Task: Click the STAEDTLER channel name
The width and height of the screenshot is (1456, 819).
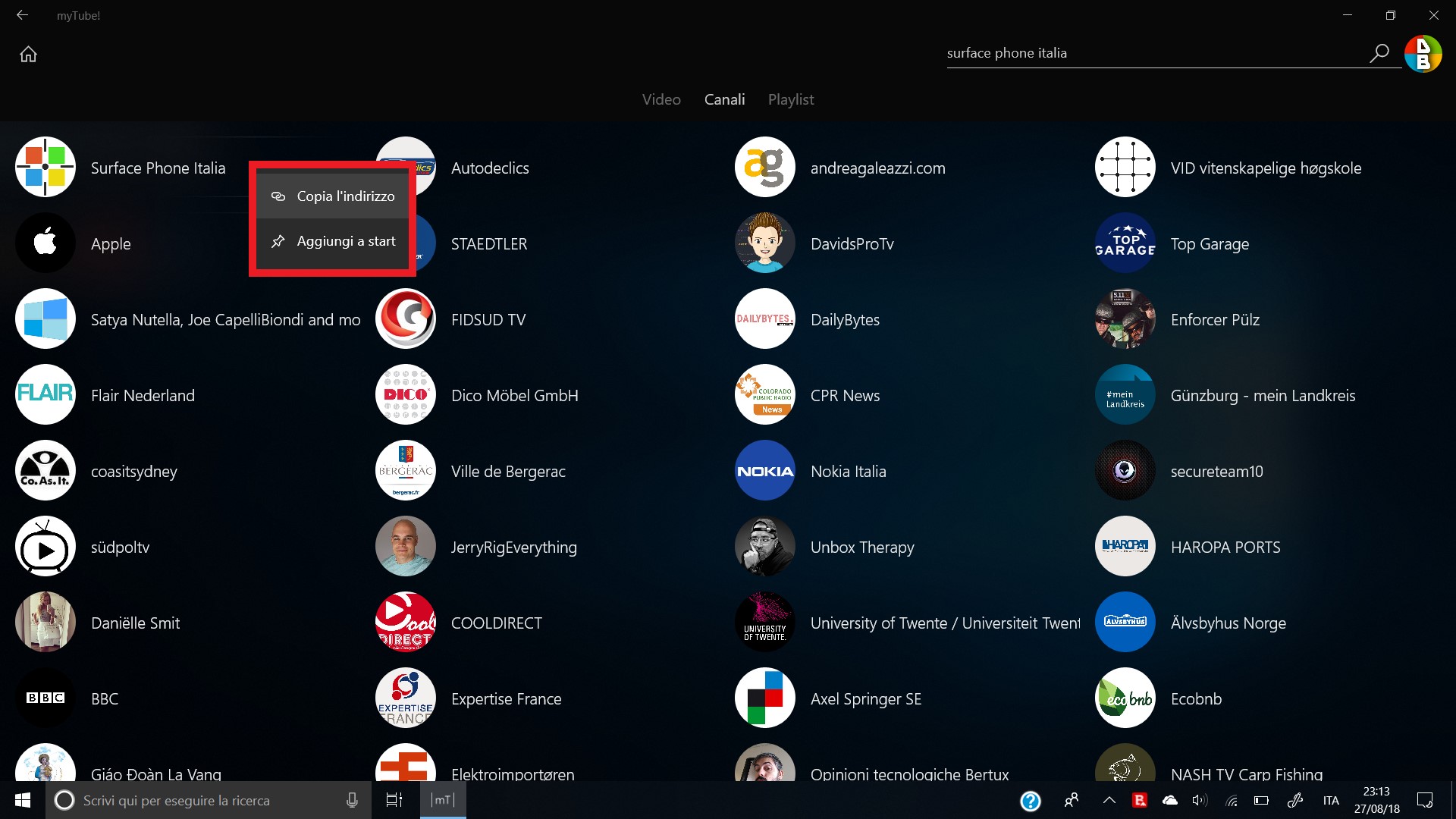Action: tap(489, 243)
